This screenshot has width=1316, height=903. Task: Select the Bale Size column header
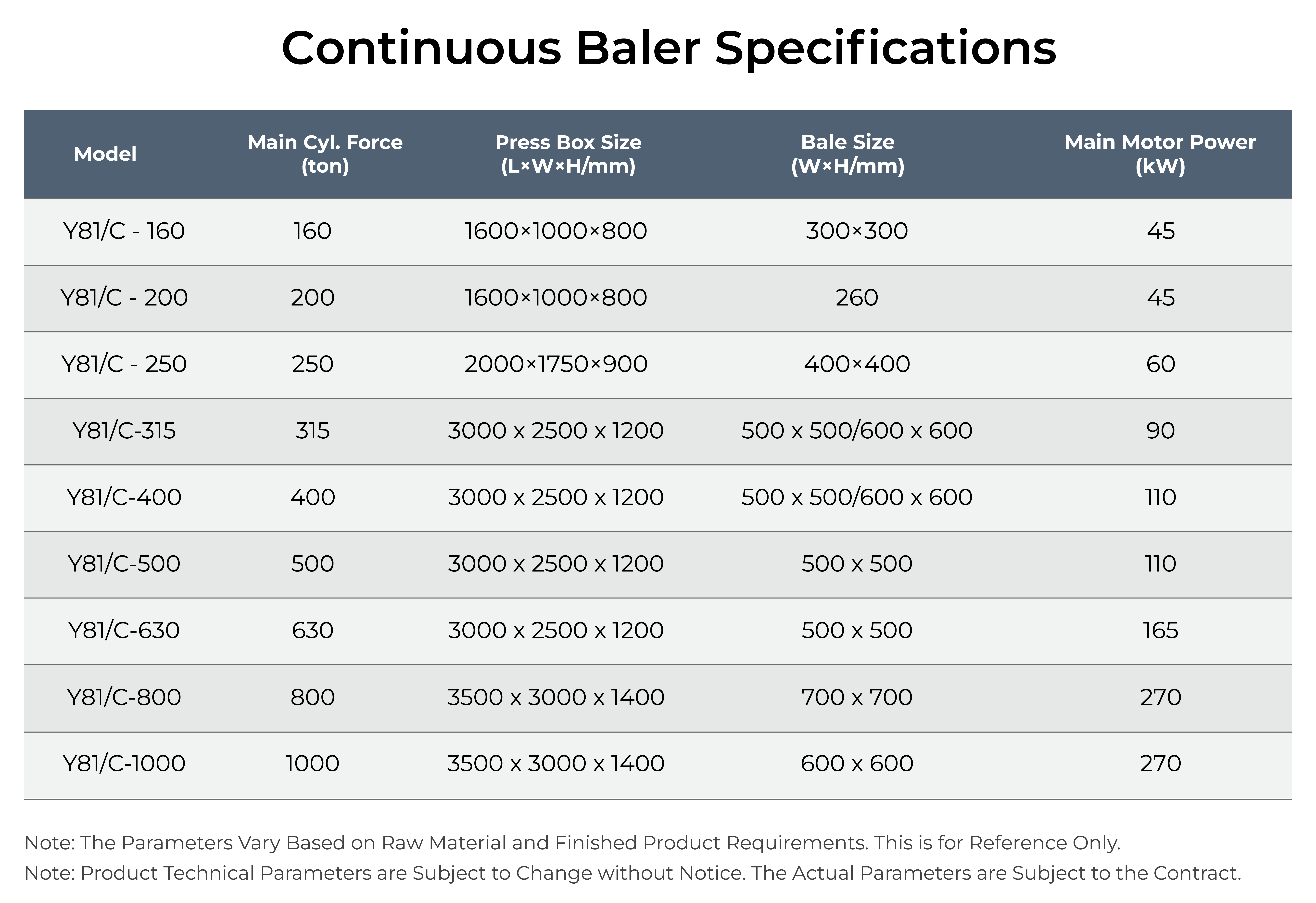(848, 154)
